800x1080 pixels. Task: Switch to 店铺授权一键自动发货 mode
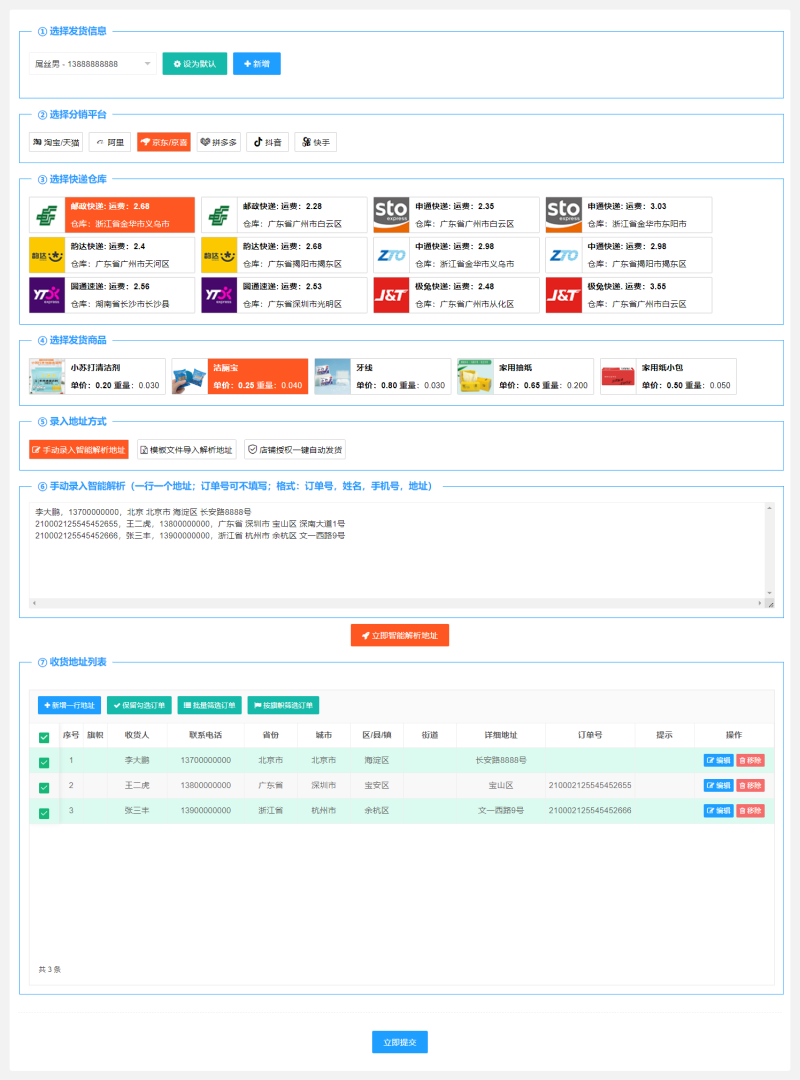[x=295, y=450]
